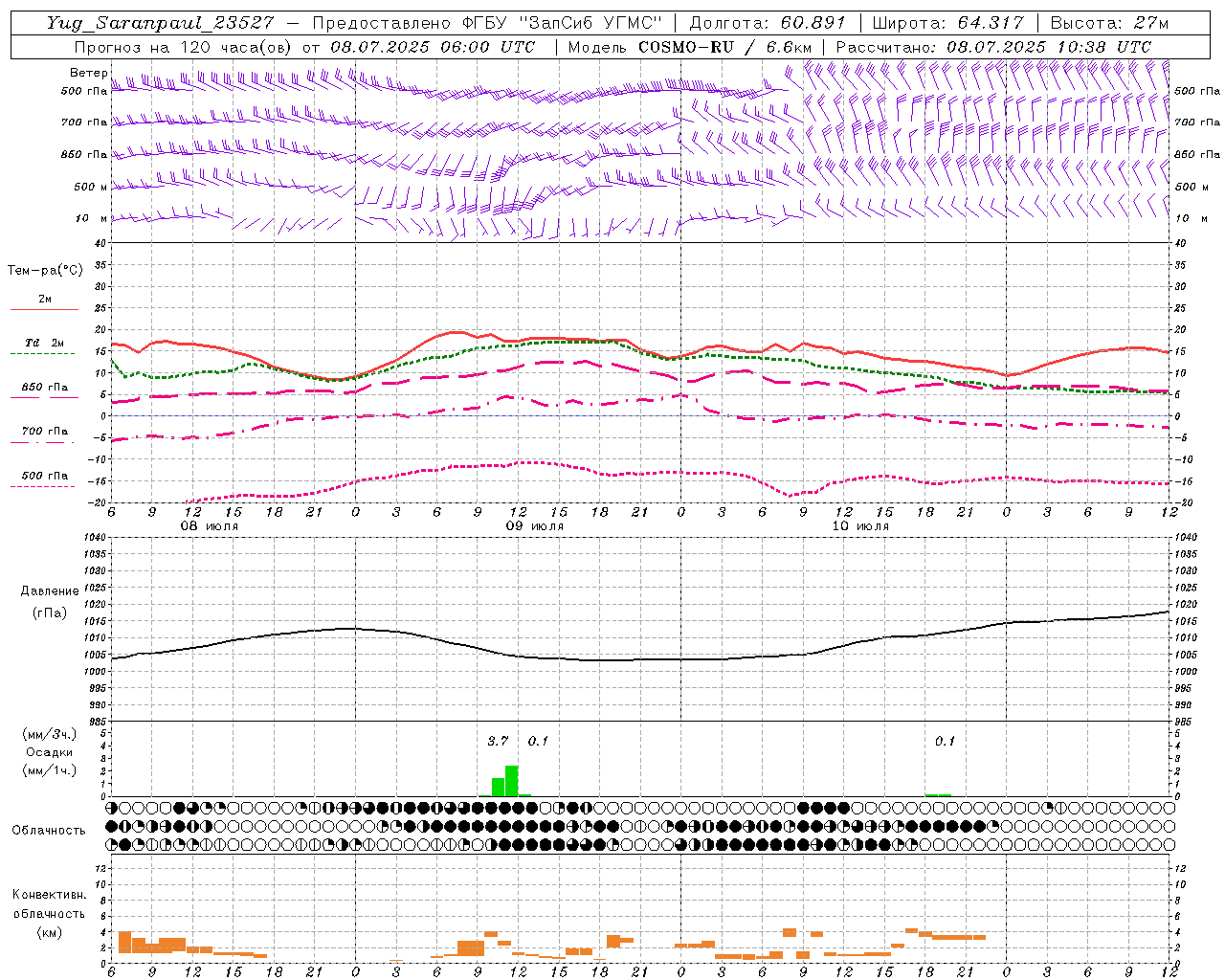The width and height of the screenshot is (1225, 980).
Task: Click the 10 июля date label
Action: pyautogui.click(x=860, y=526)
